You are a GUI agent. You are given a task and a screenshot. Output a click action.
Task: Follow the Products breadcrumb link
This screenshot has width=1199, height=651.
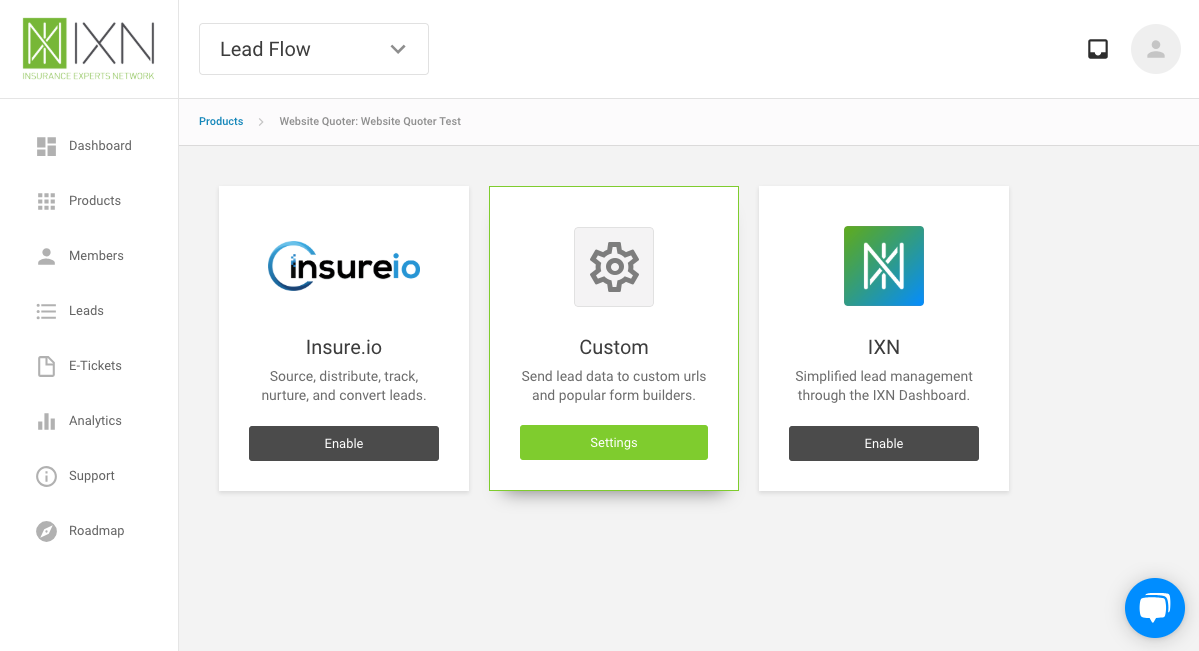[x=221, y=122]
